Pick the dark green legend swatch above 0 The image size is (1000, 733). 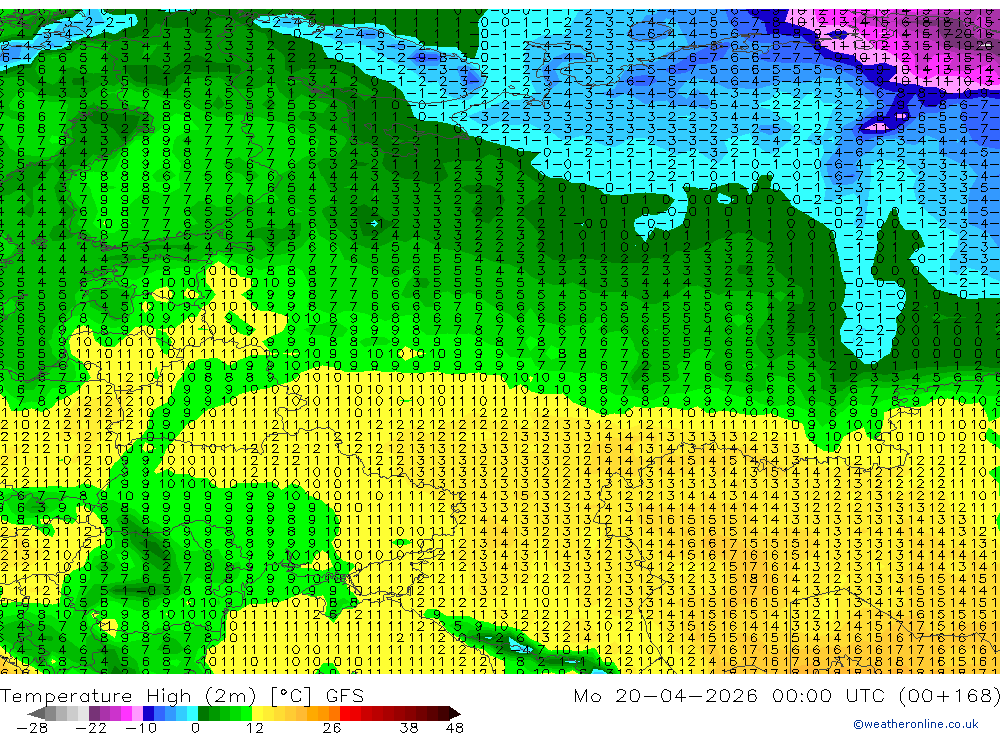pos(203,713)
